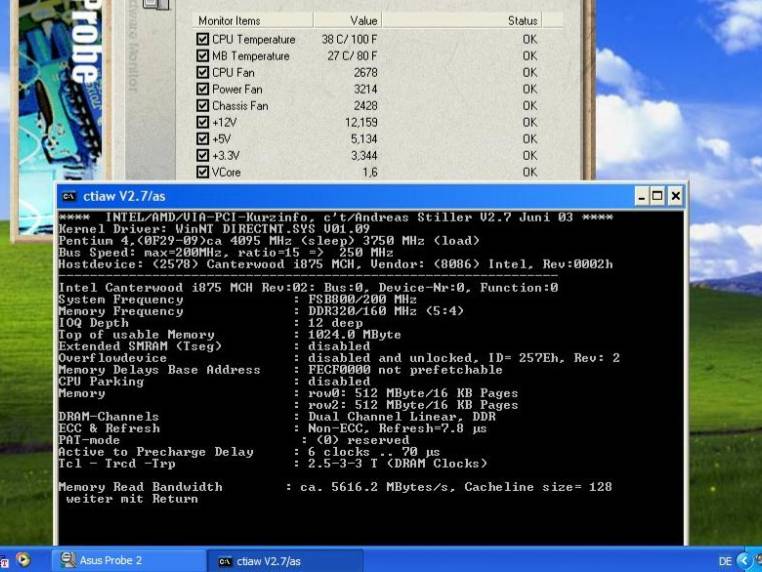Toggle the +3.3V monitor checkbox
Viewport: 762px width, 572px height.
pyautogui.click(x=203, y=155)
